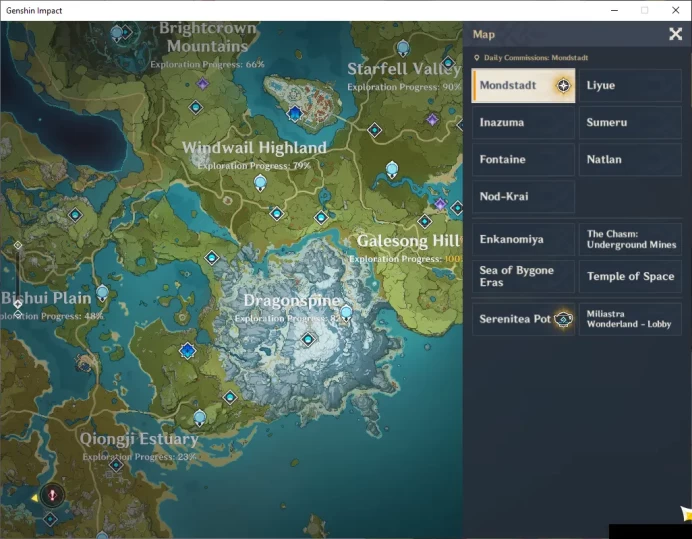
Task: Click Daily Commissions: Mondstadt link
Action: tap(535, 58)
